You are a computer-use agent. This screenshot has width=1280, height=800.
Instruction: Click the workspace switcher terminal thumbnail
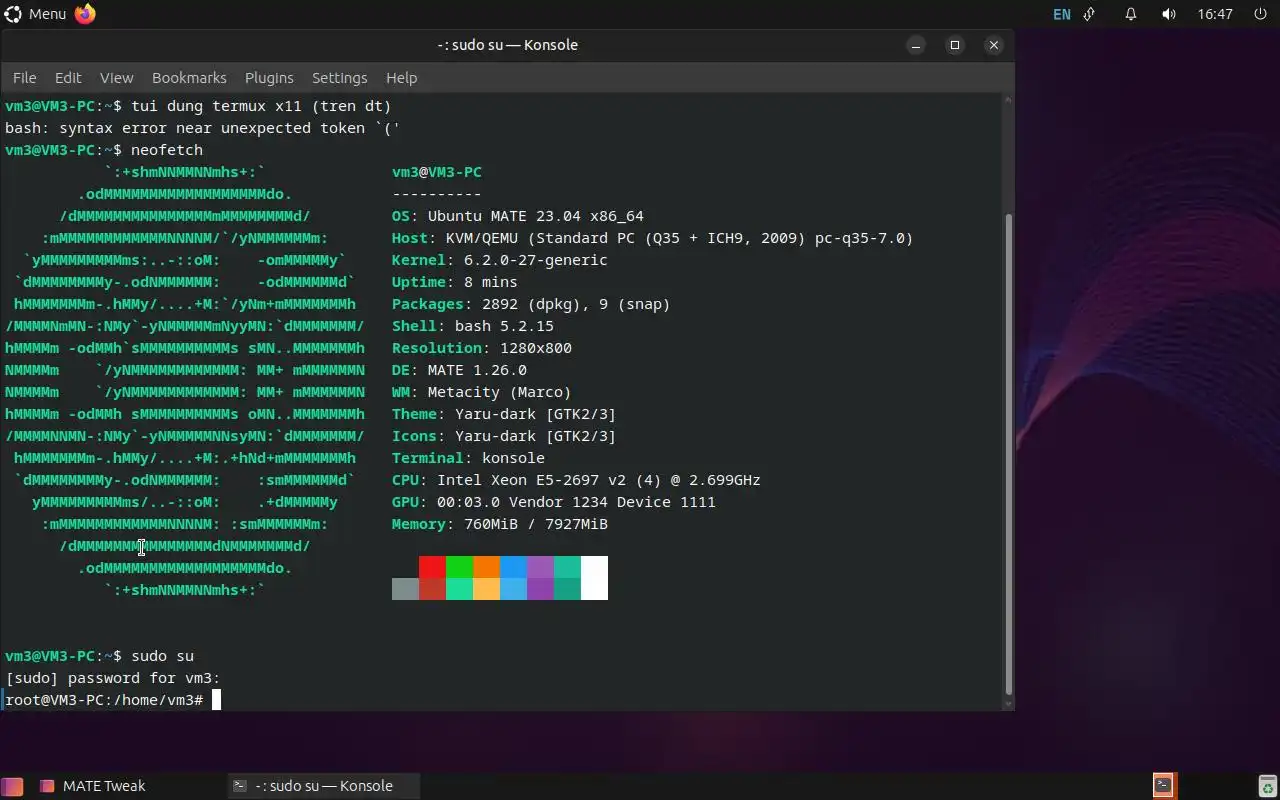tap(1163, 786)
